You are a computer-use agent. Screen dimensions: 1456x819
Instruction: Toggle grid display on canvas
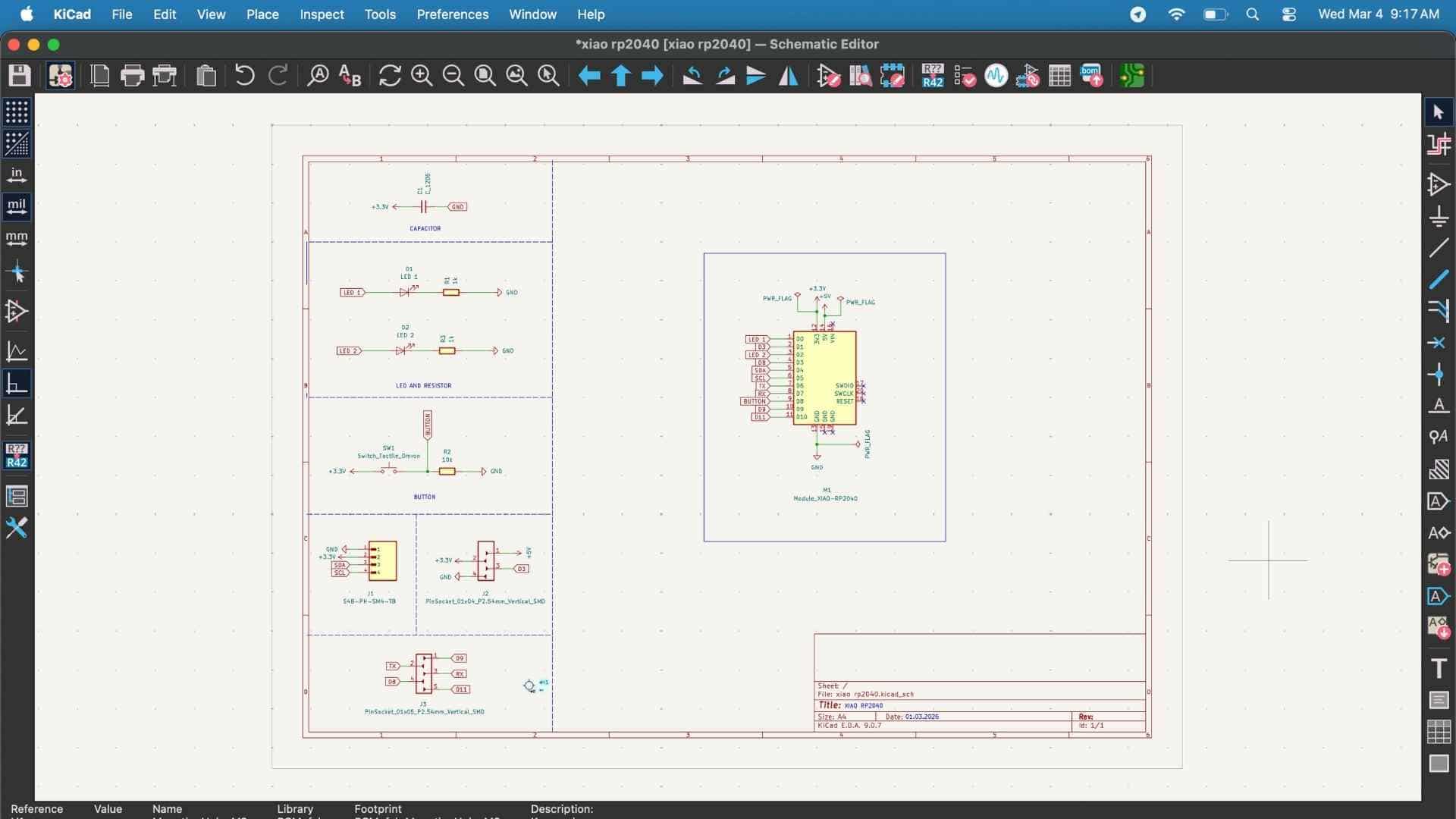[17, 112]
